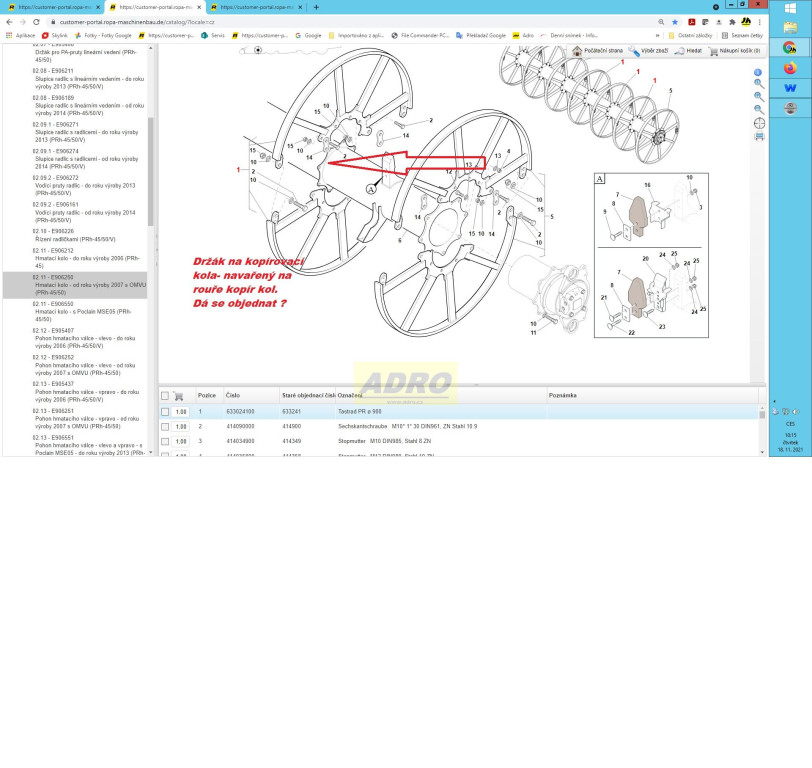Open the Servis bookmark
The width and height of the screenshot is (812, 768).
click(x=213, y=36)
